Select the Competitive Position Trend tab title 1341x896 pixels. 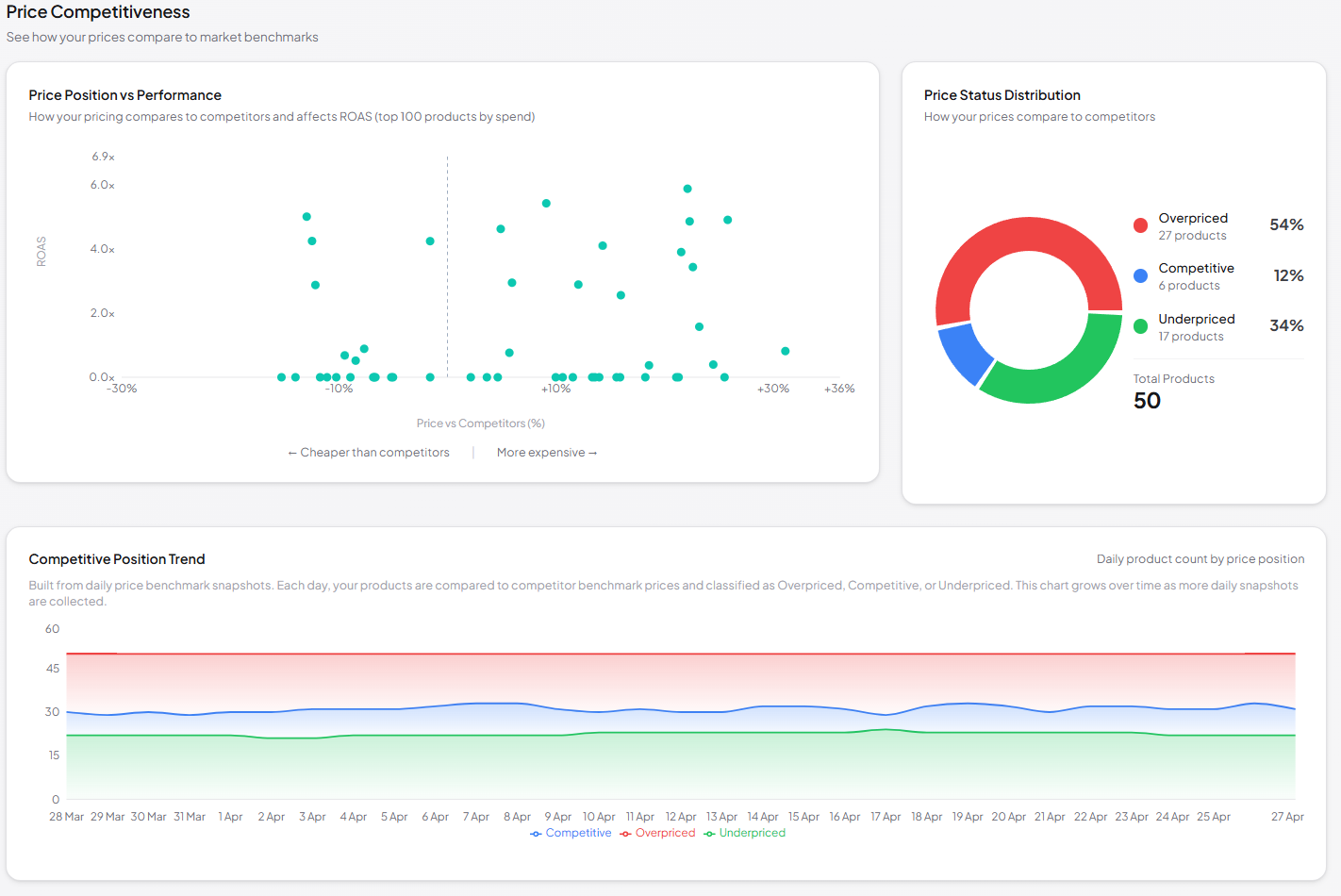117,559
